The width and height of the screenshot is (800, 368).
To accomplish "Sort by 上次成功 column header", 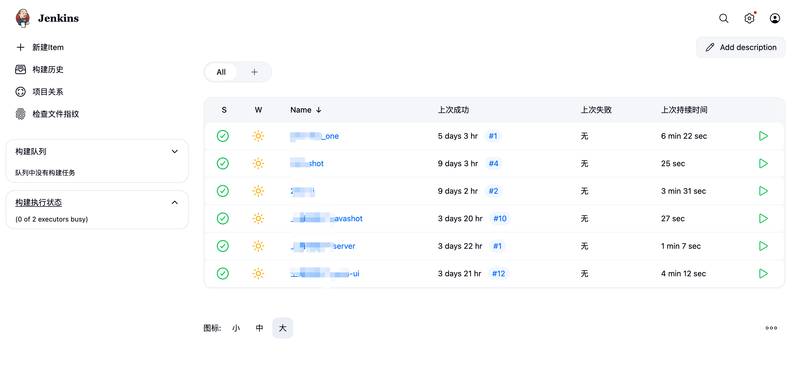I will click(x=453, y=110).
